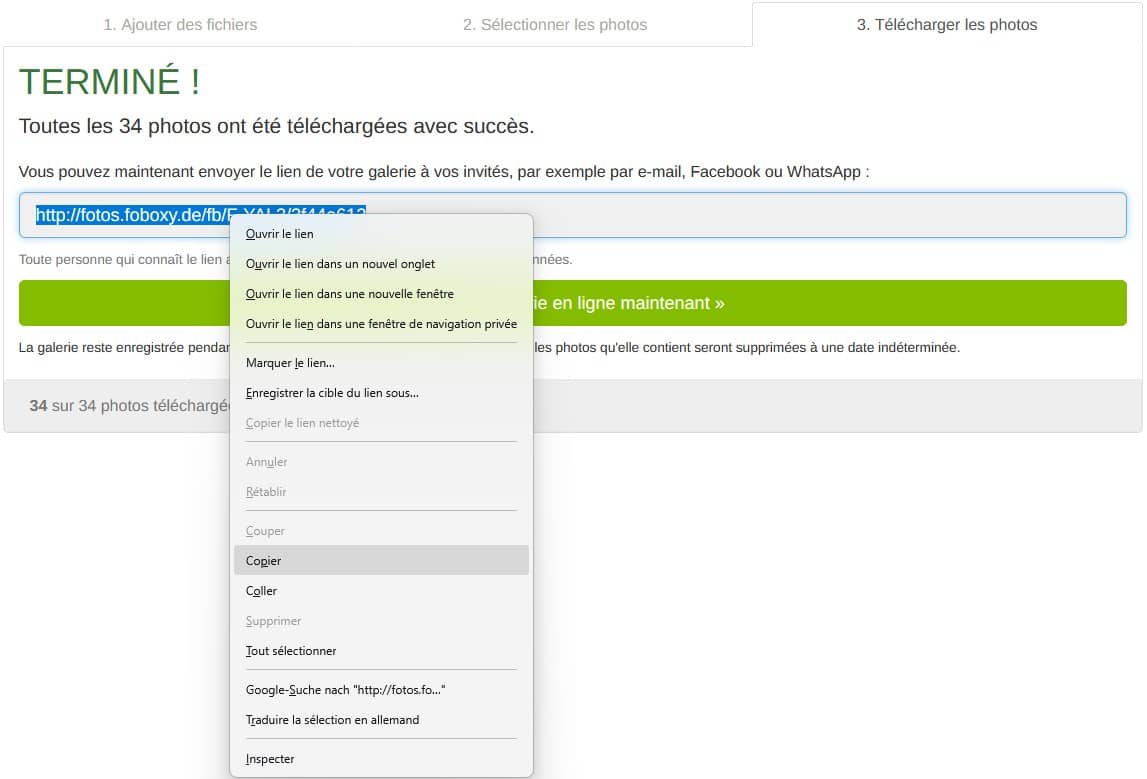Image resolution: width=1147 pixels, height=779 pixels.
Task: Run the Google-Suche nach selected link
Action: coord(345,690)
